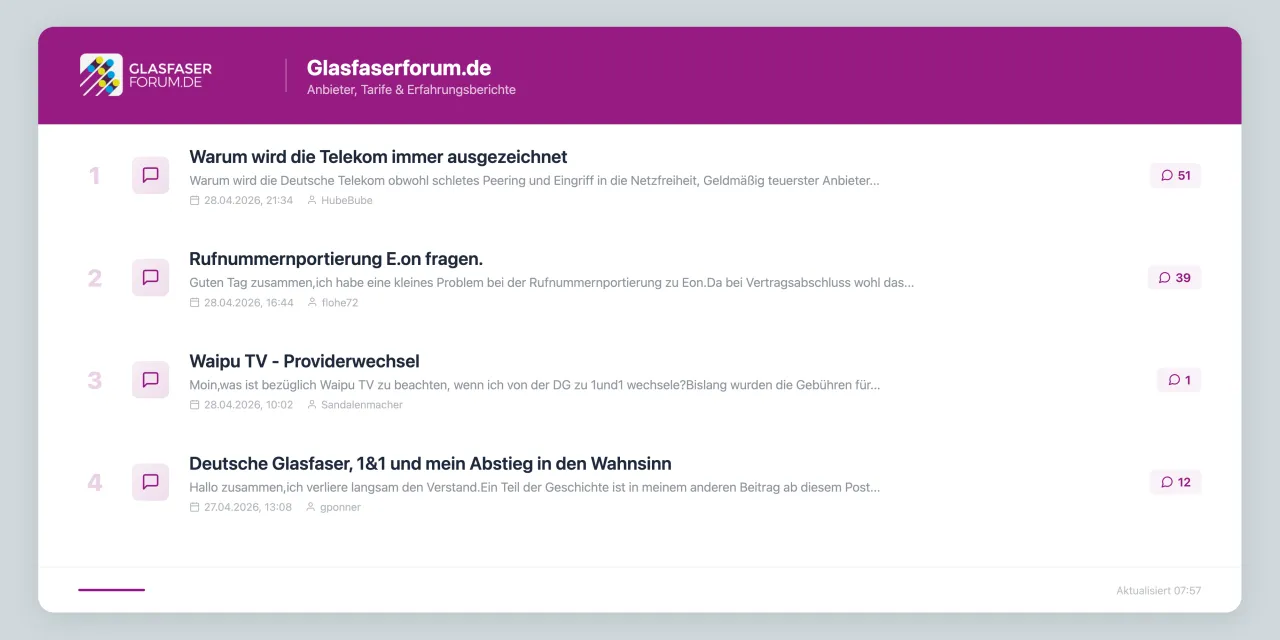Click the date 28.04.2026, 16:44

click(x=248, y=302)
